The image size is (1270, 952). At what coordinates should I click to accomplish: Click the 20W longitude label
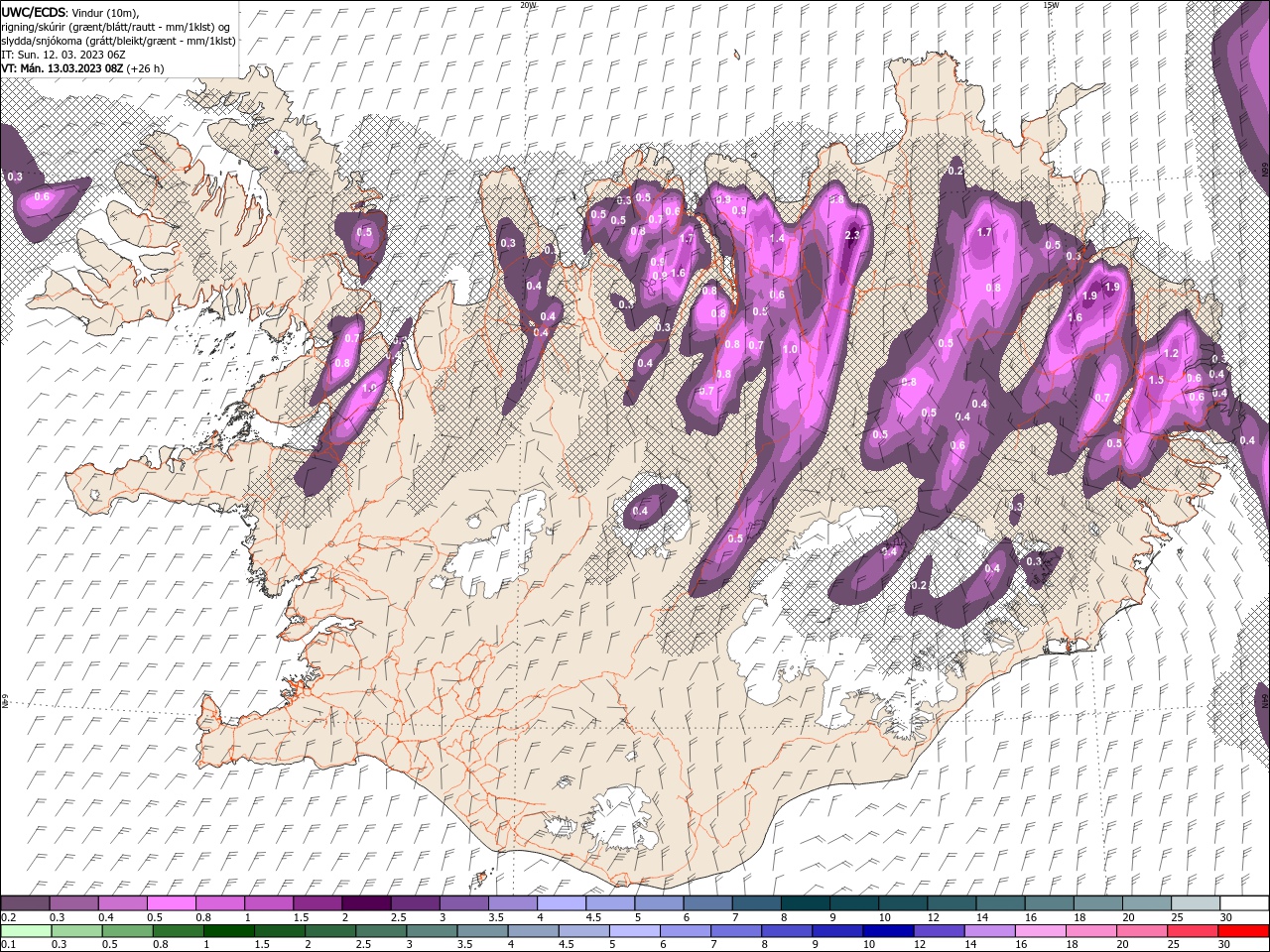[529, 5]
